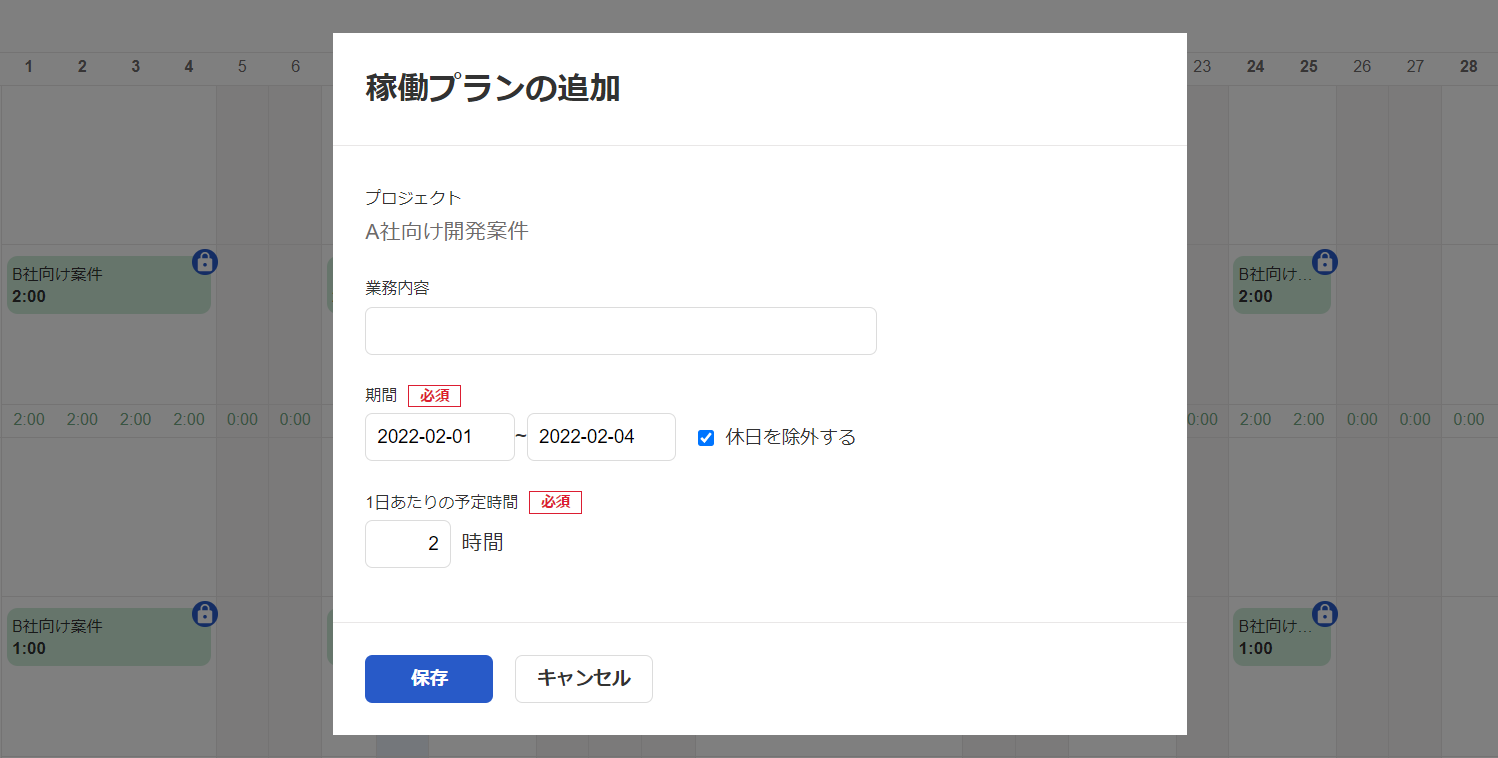Screen dimensions: 1498x758
Task: Click the 休日を除外する label text
Action: 791,438
